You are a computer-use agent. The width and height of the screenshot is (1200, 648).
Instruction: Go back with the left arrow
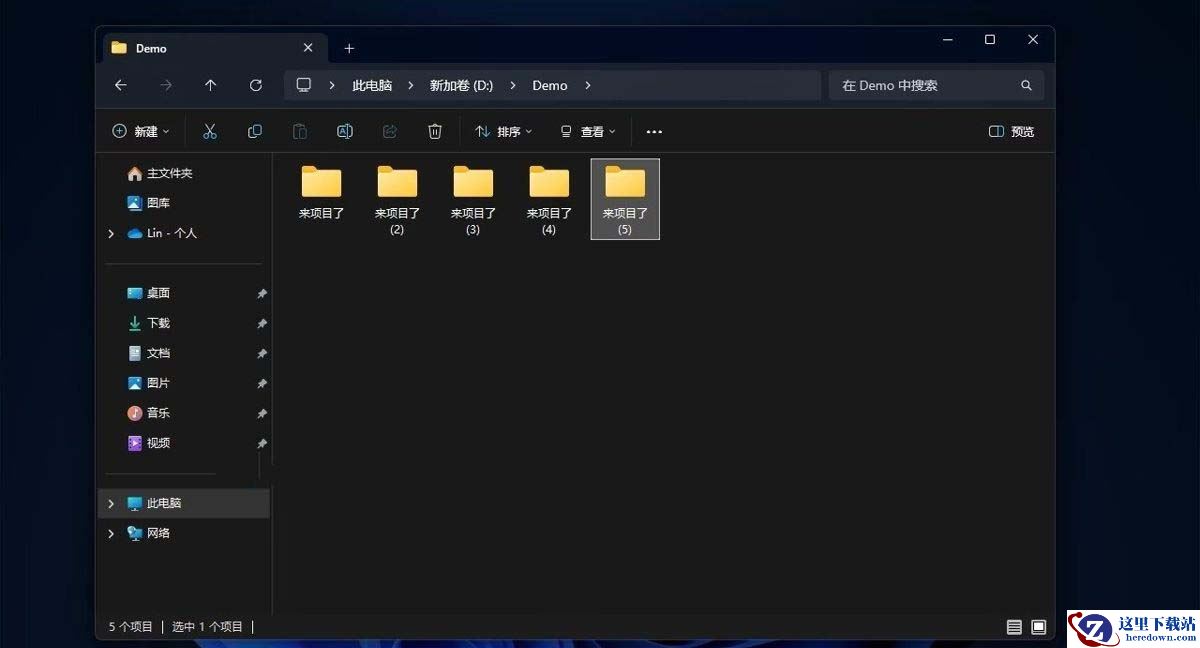coord(121,85)
